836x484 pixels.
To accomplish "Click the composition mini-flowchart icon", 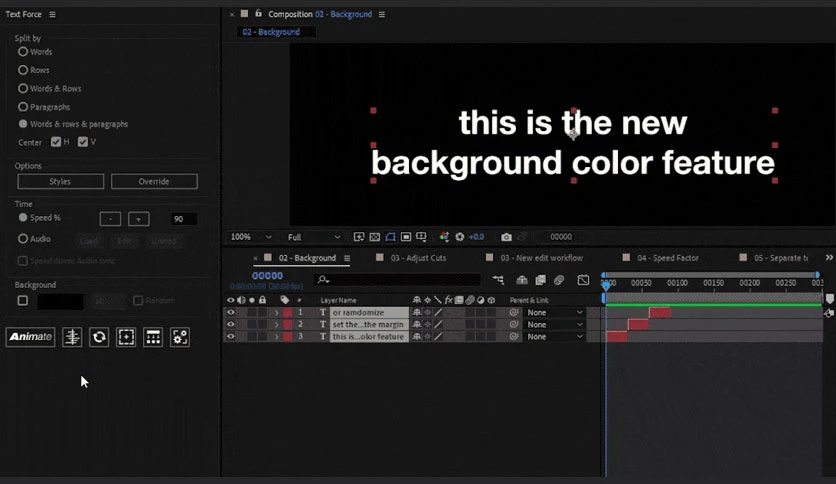I will coord(498,279).
